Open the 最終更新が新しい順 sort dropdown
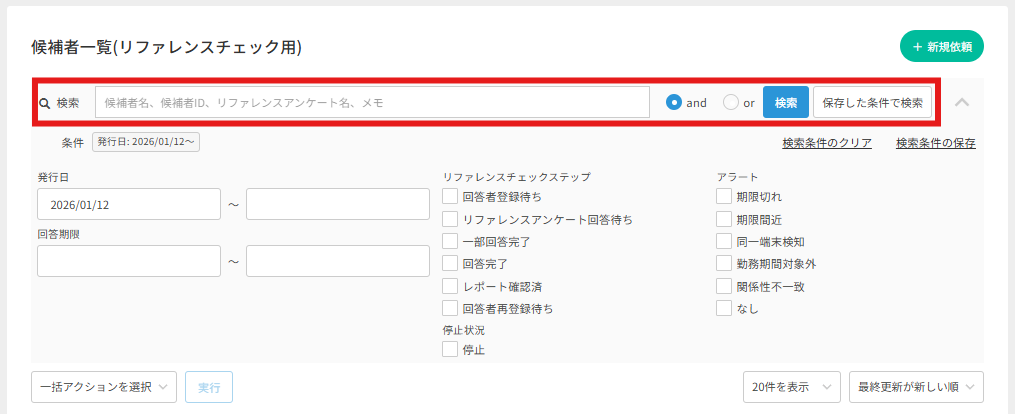1015x414 pixels. pos(915,387)
